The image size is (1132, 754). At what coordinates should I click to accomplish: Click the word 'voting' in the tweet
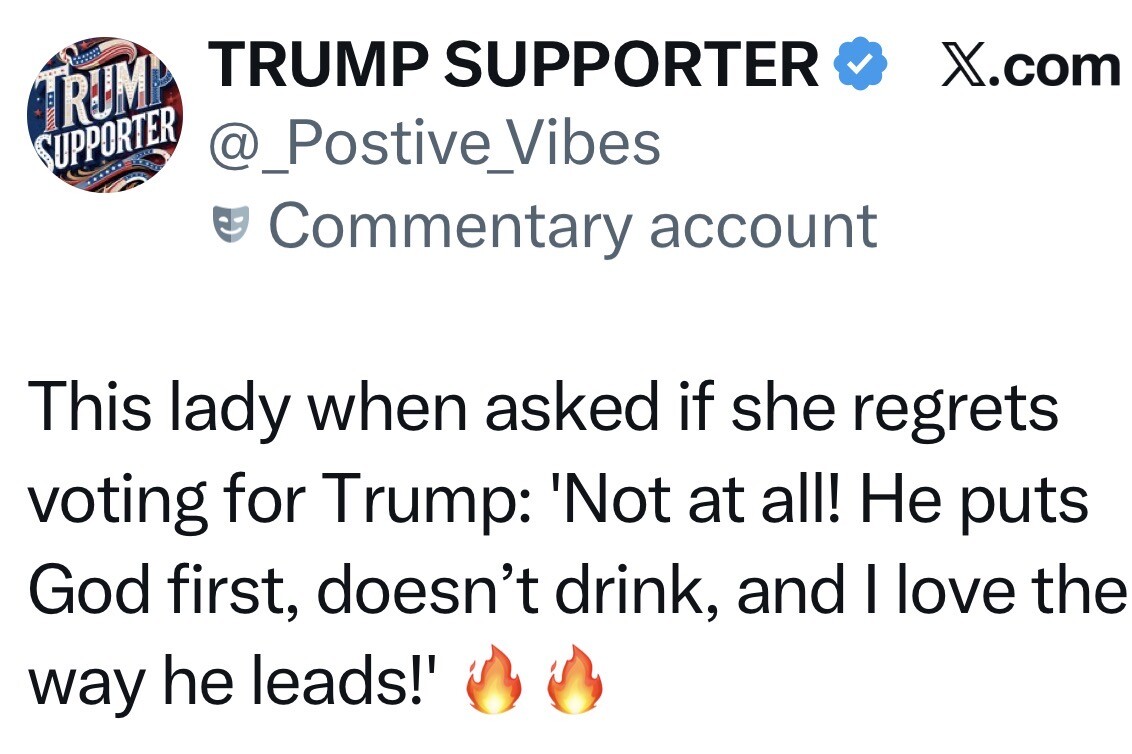[118, 503]
